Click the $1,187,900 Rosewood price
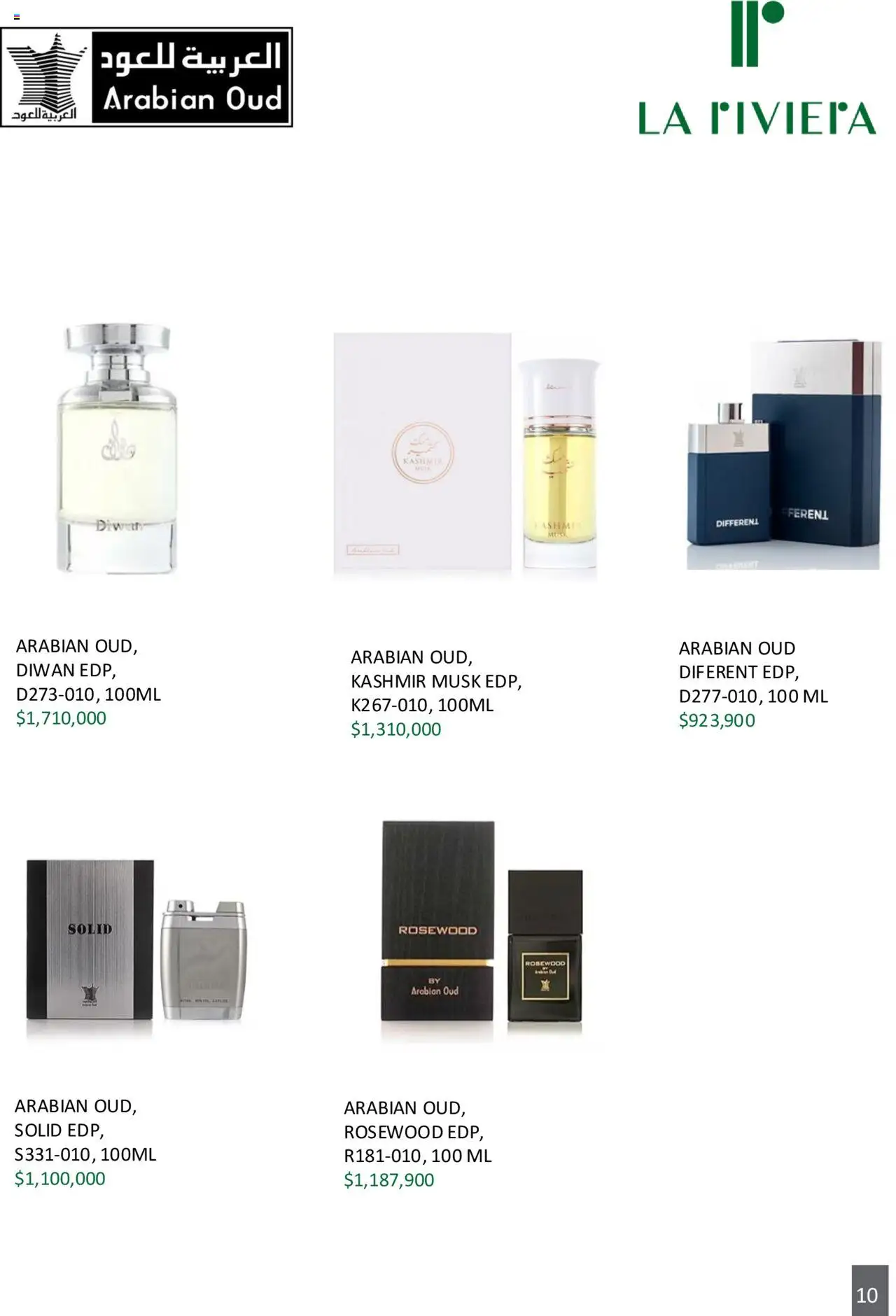Viewport: 896px width, 1316px height. 388,1180
